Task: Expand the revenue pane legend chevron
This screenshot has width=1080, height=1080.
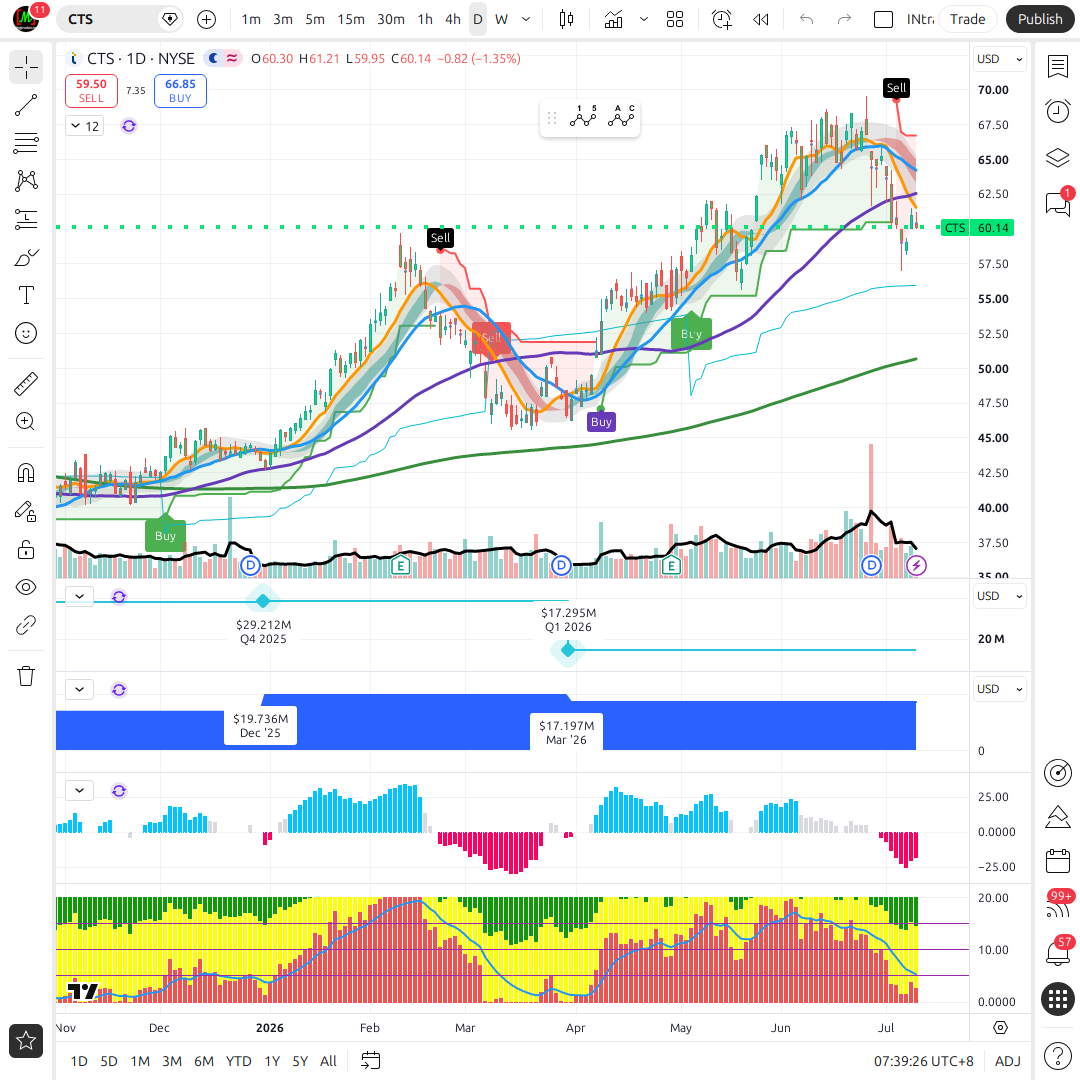Action: coord(80,596)
